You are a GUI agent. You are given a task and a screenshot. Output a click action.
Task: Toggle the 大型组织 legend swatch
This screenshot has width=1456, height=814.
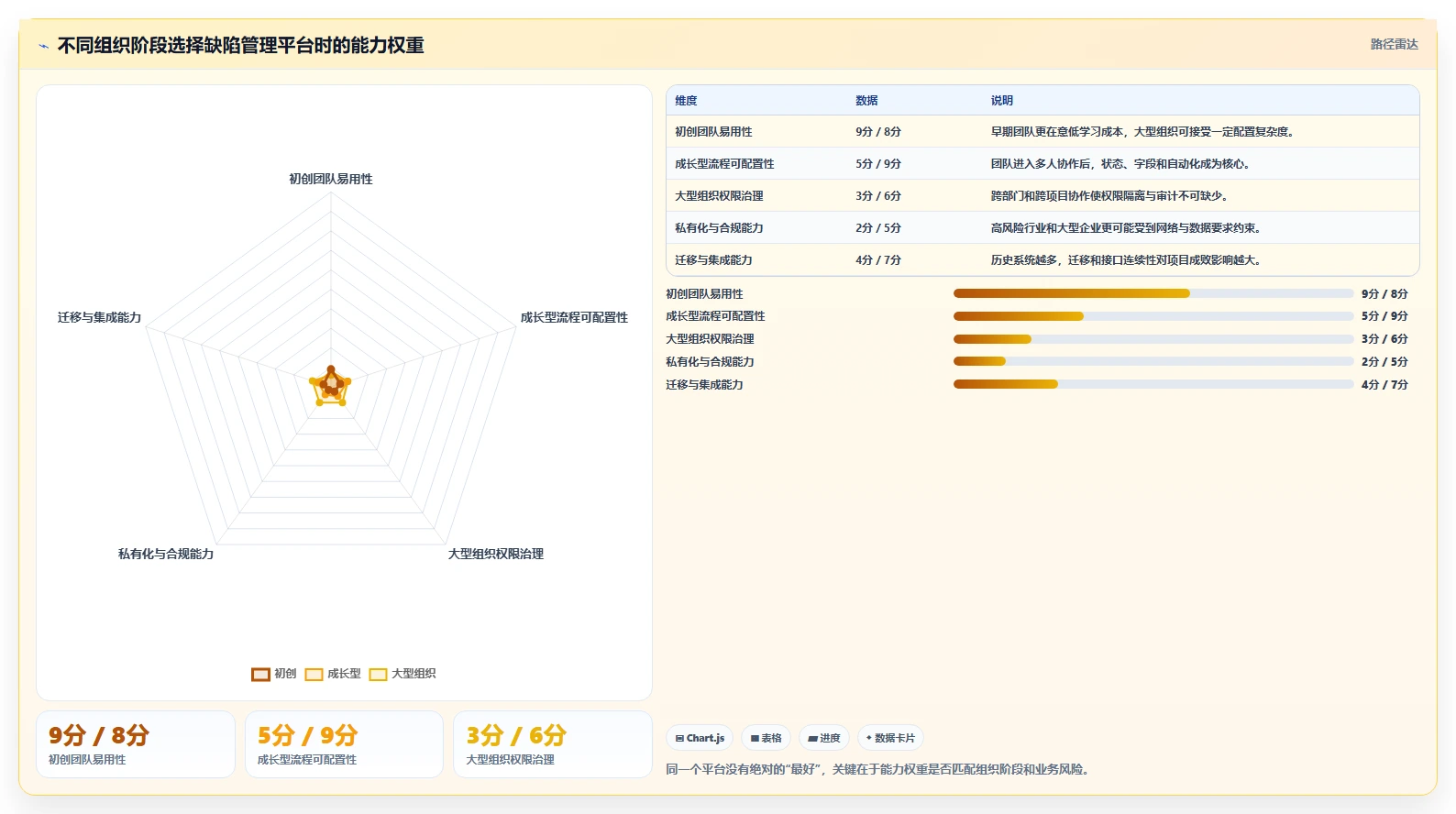(378, 674)
